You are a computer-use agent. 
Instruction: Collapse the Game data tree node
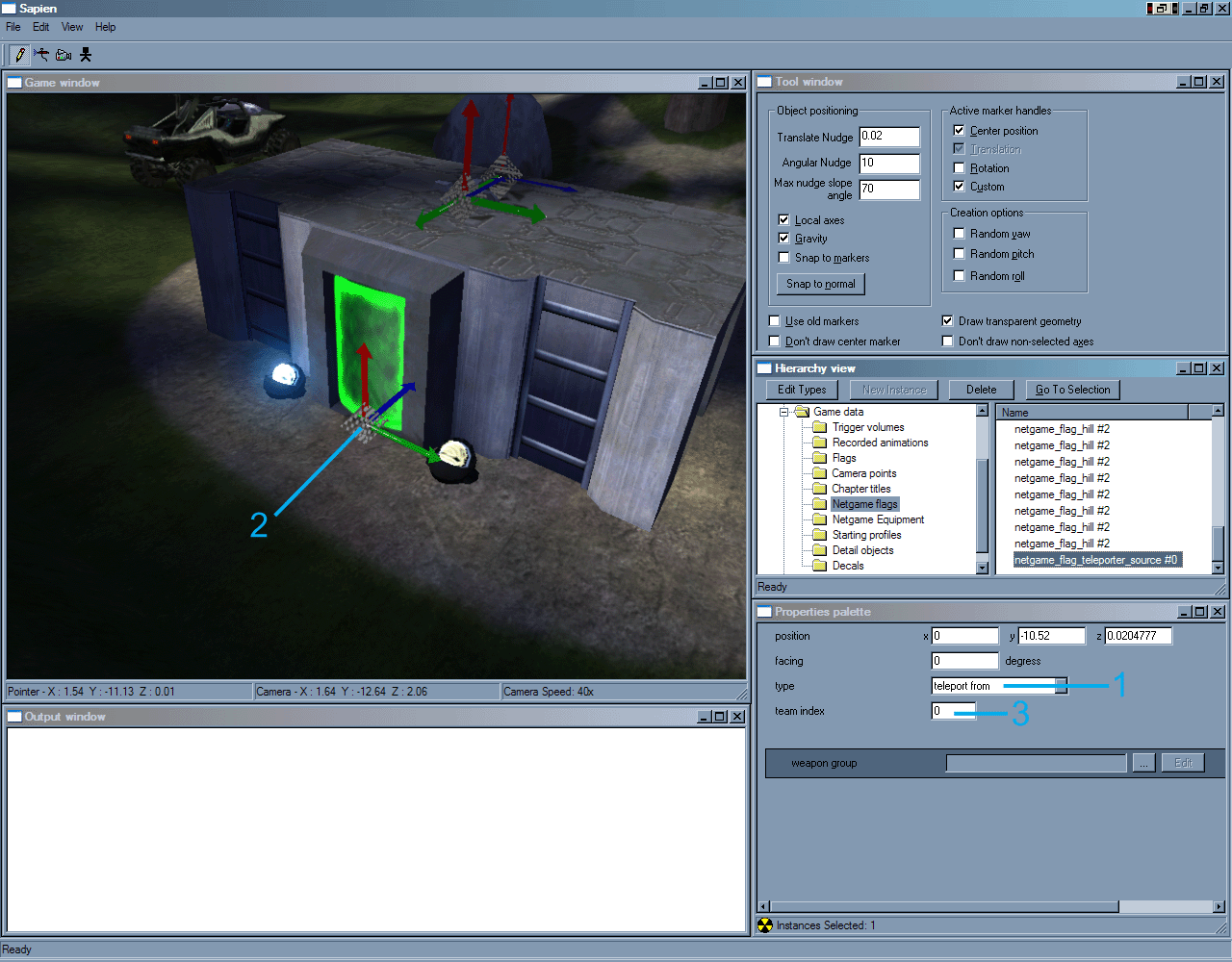pos(783,412)
